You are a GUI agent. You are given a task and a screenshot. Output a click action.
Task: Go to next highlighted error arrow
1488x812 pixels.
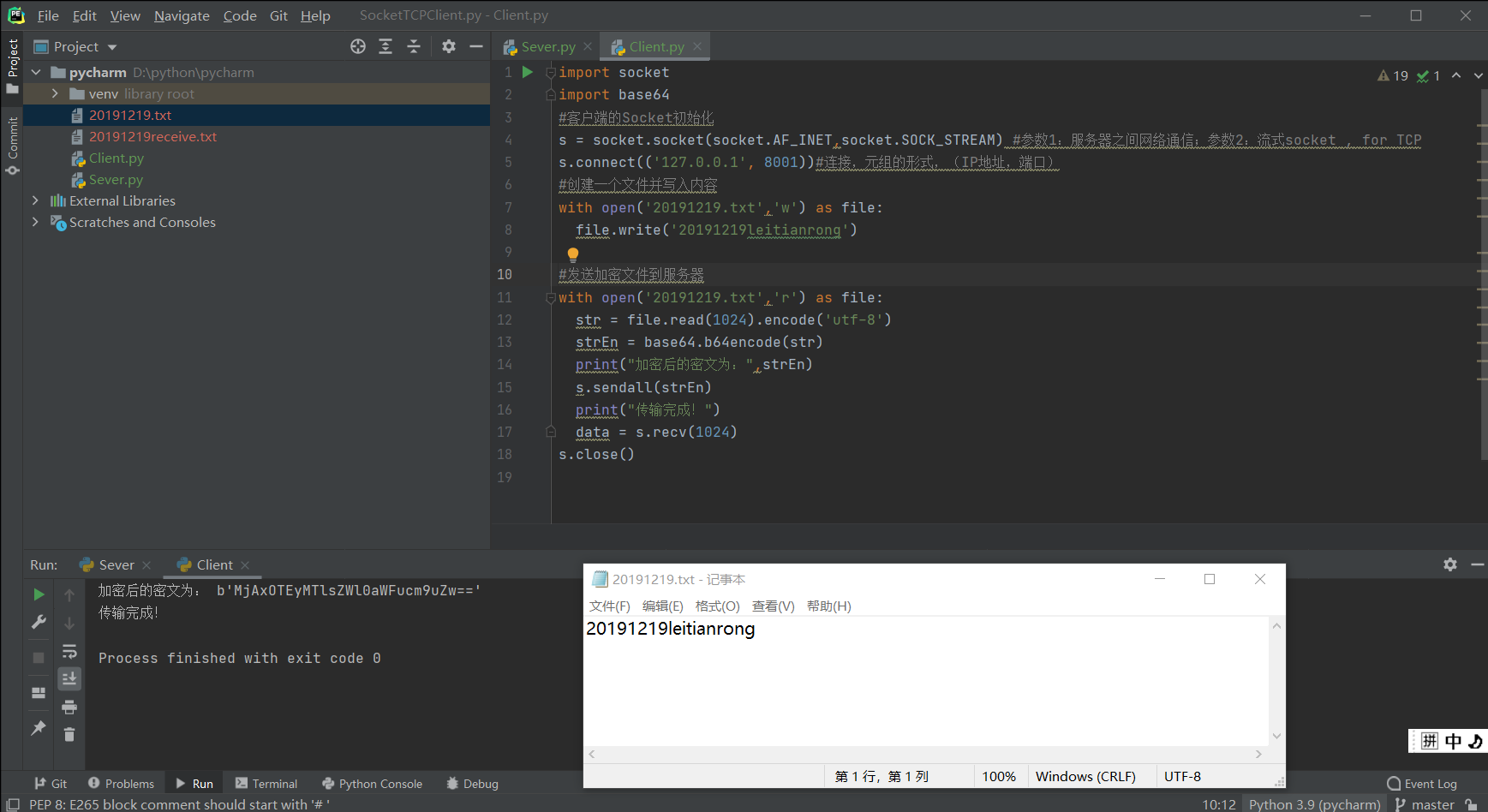coord(1479,75)
